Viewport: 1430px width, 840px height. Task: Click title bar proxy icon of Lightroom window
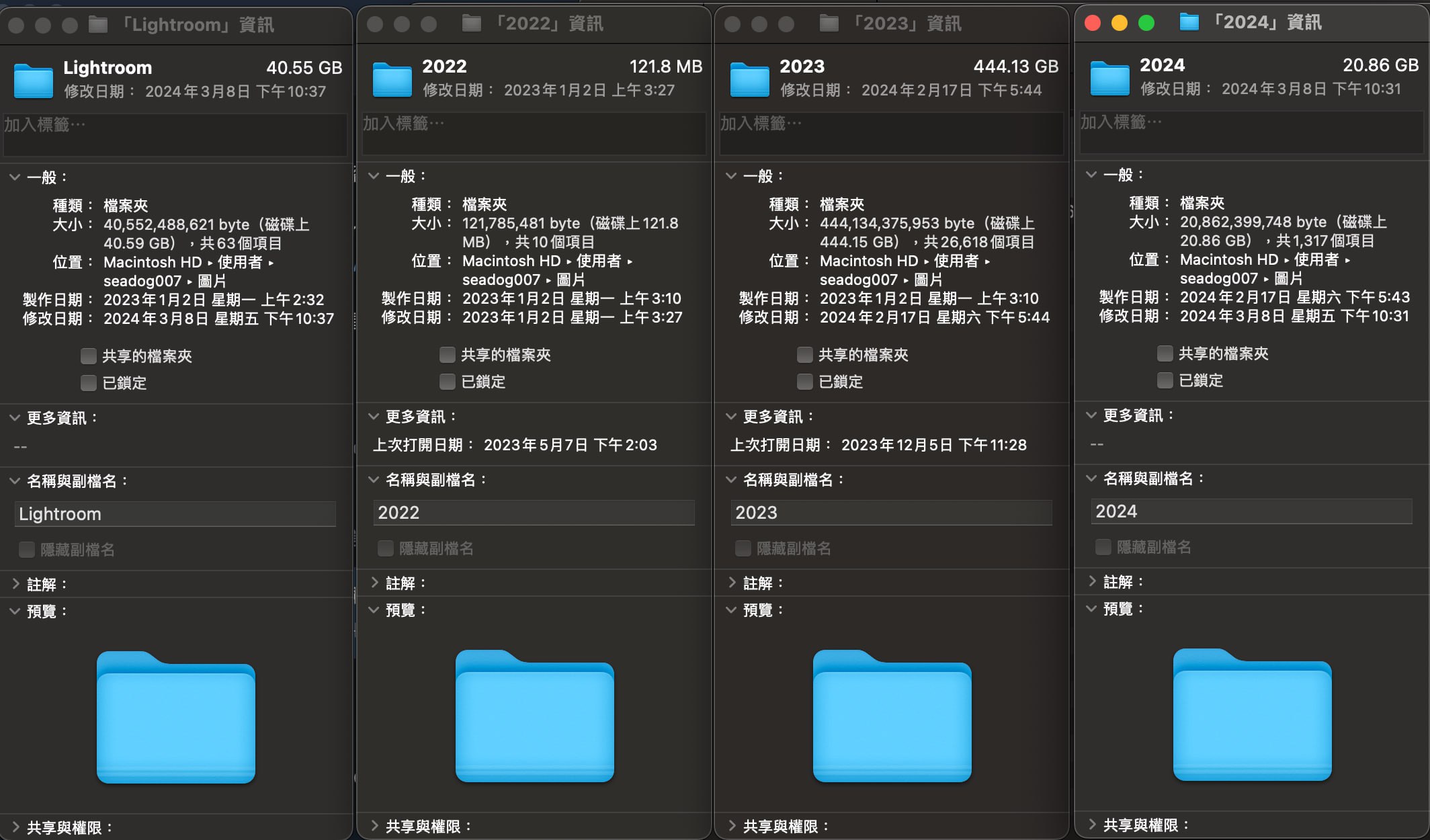tap(98, 25)
